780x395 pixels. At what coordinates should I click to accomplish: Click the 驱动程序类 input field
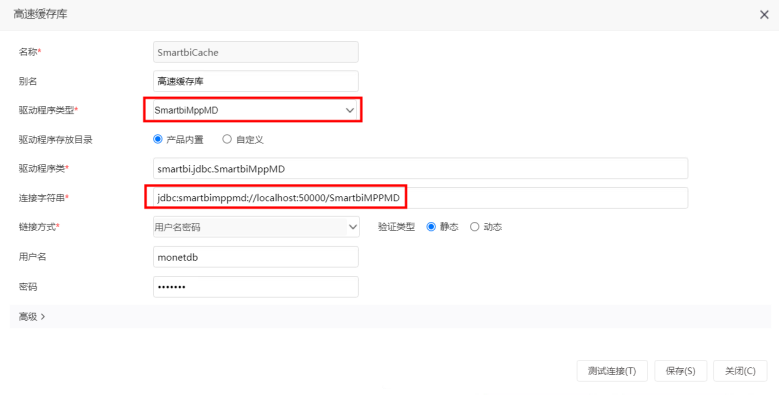click(420, 169)
